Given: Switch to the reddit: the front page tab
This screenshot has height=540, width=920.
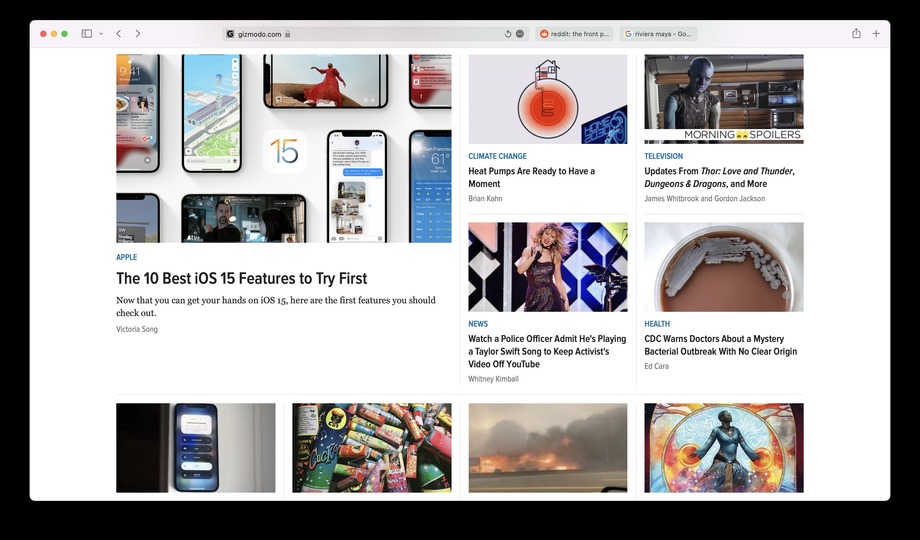Looking at the screenshot, I should tap(574, 34).
